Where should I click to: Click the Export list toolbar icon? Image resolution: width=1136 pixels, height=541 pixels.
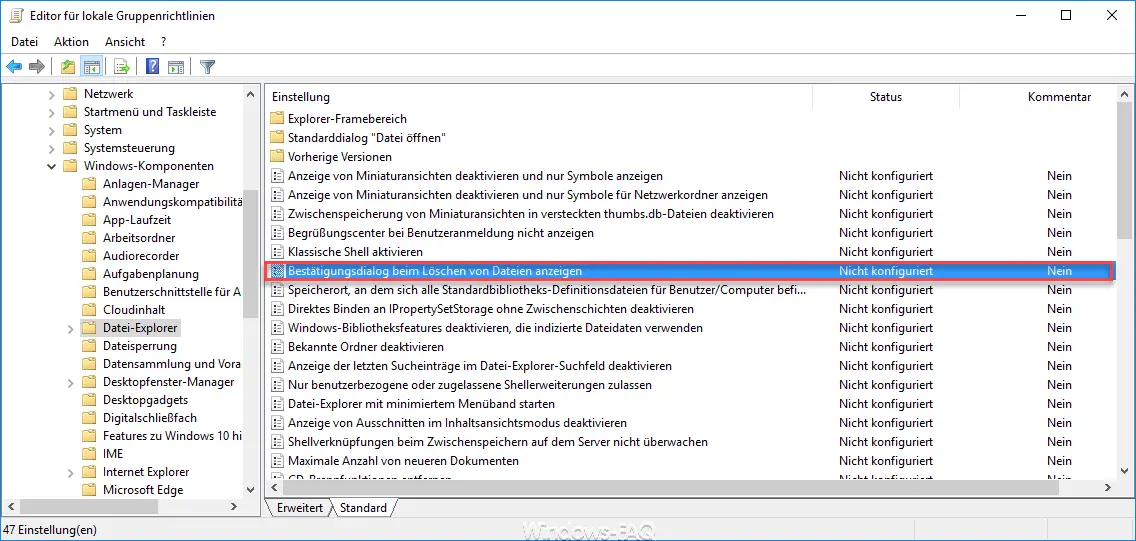[122, 67]
